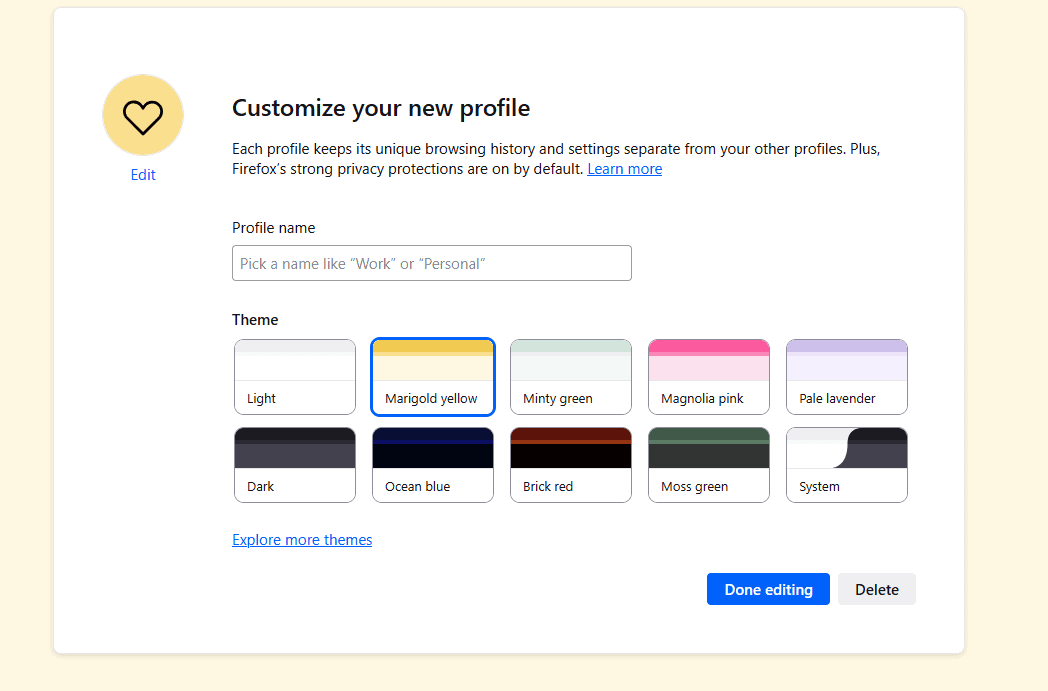This screenshot has width=1048, height=691.
Task: Focus the Profile name text field
Action: tap(431, 263)
